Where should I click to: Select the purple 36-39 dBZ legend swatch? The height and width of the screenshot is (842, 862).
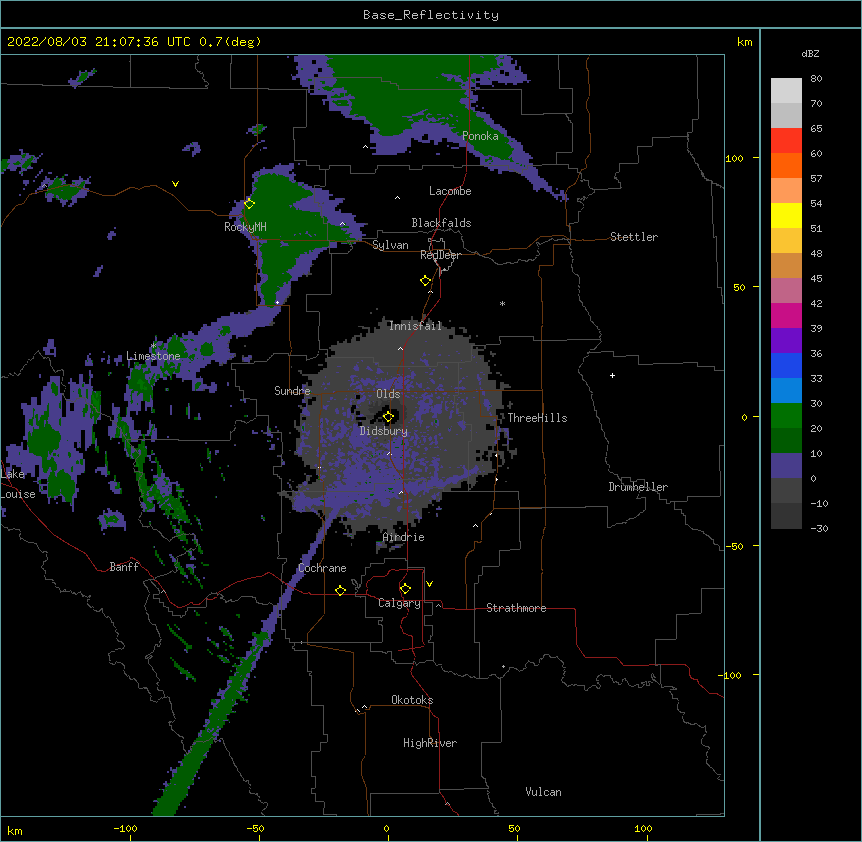tap(786, 341)
